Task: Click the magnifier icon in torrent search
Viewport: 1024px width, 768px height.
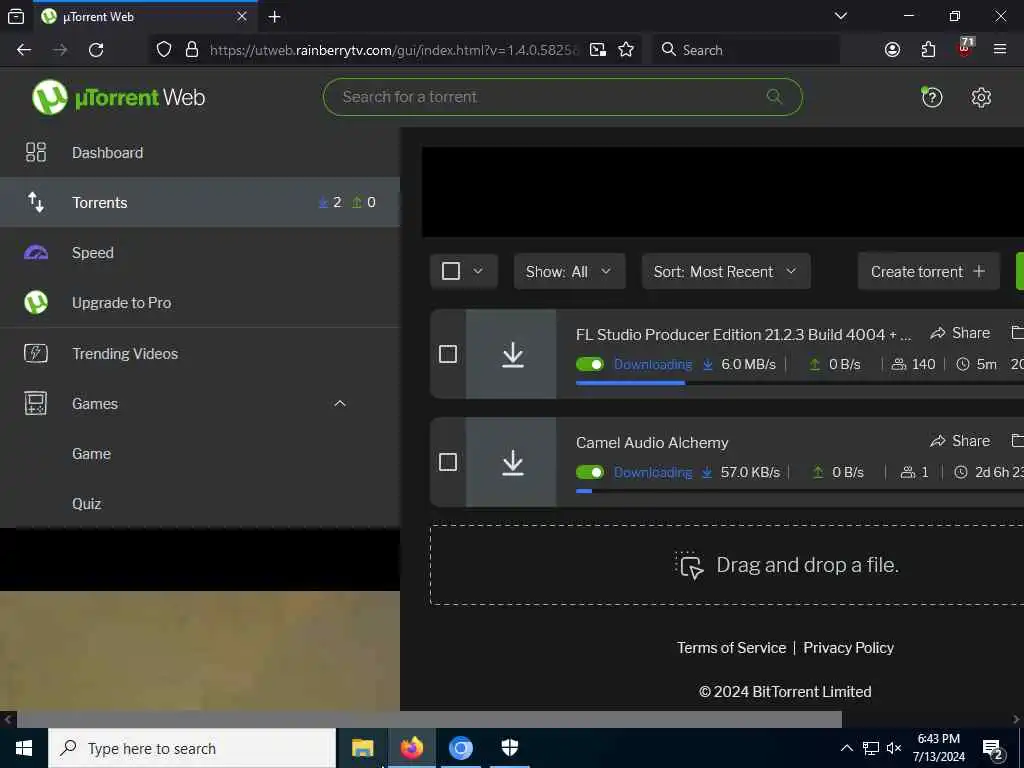Action: click(774, 97)
